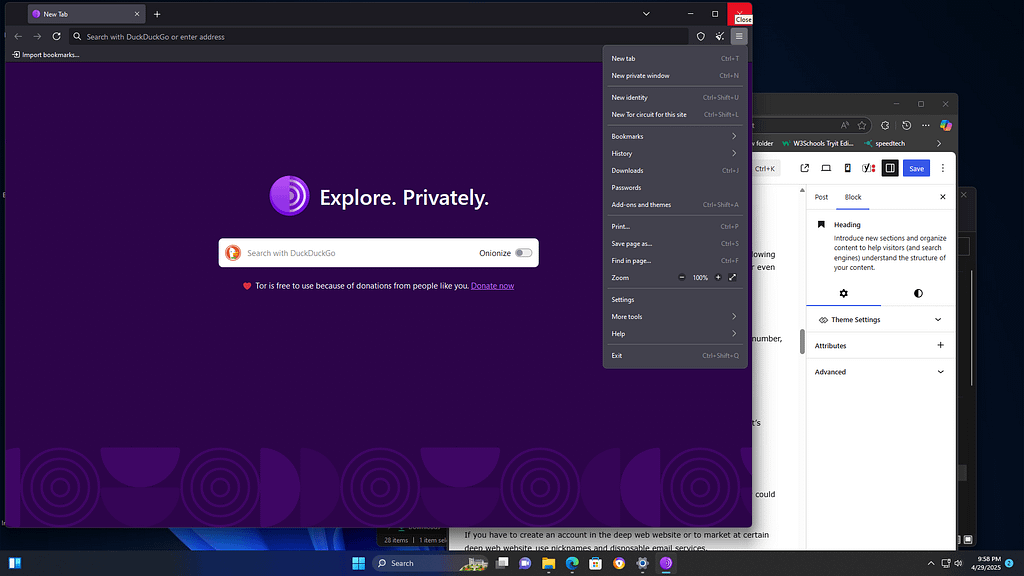Choose Exit from the menu
The height and width of the screenshot is (576, 1024).
675,356
